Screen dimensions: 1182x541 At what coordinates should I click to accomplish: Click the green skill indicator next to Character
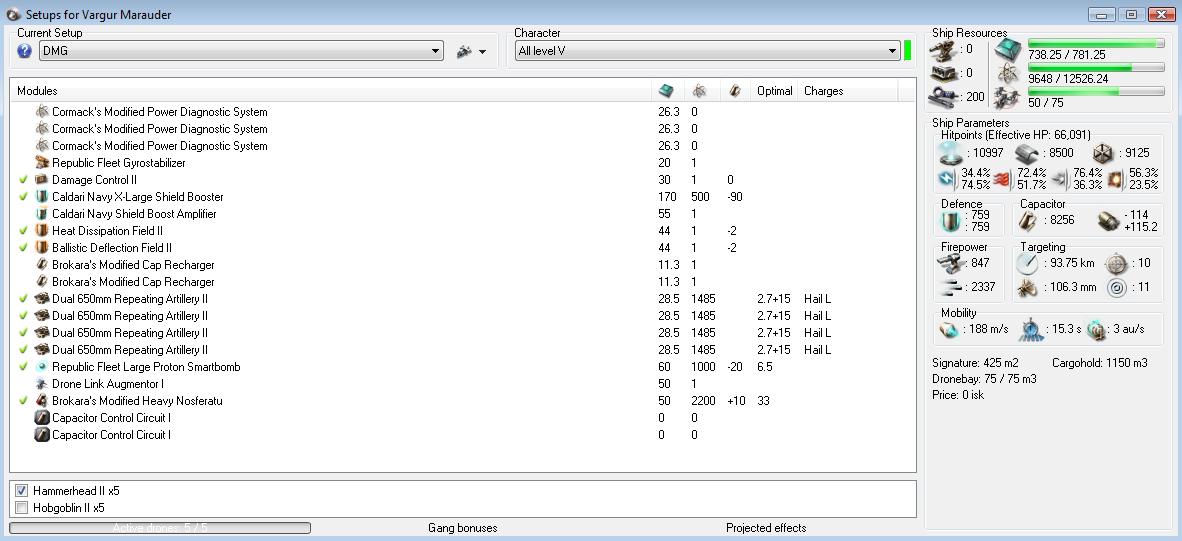[x=908, y=51]
